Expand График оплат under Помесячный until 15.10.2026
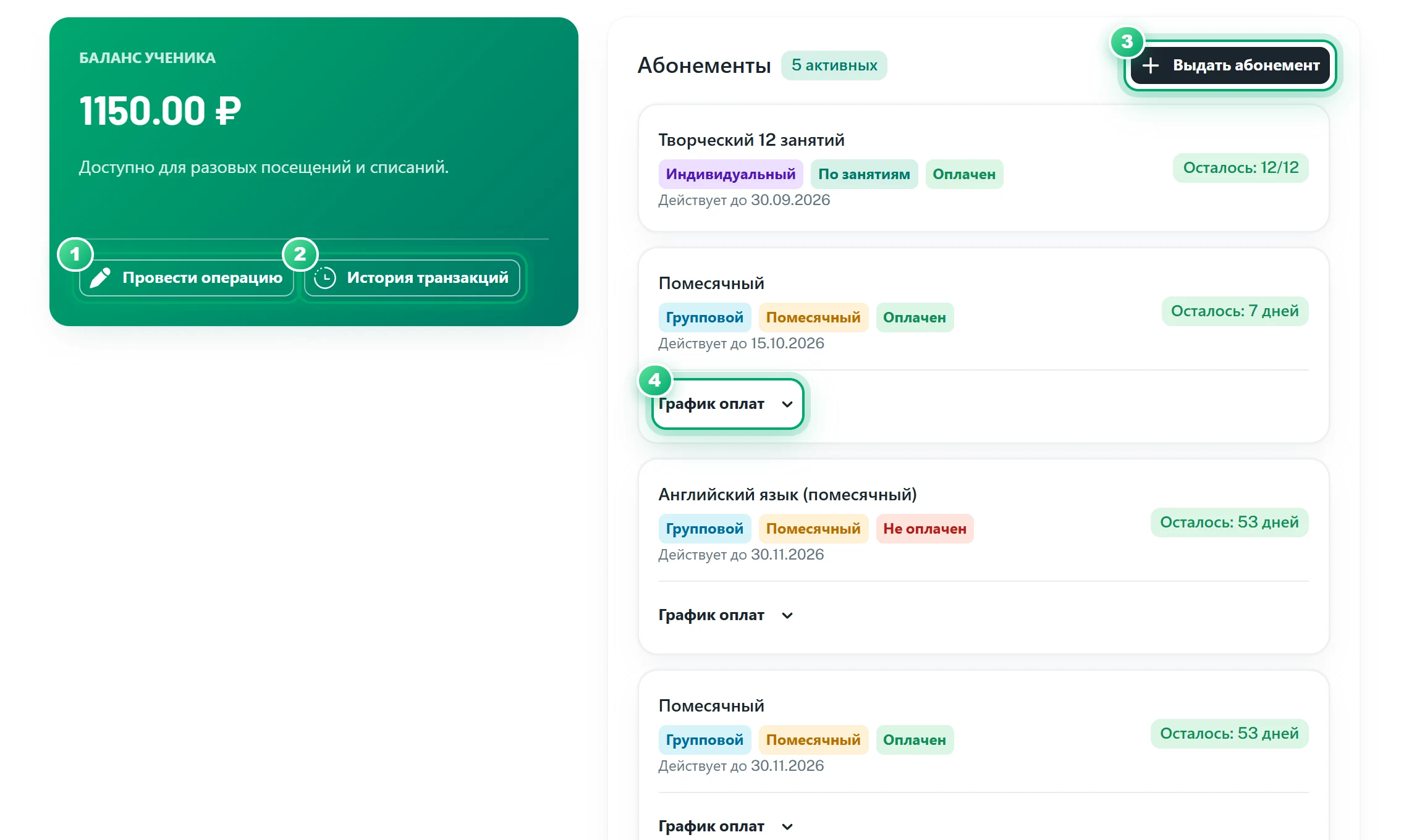This screenshot has width=1409, height=840. pos(727,404)
